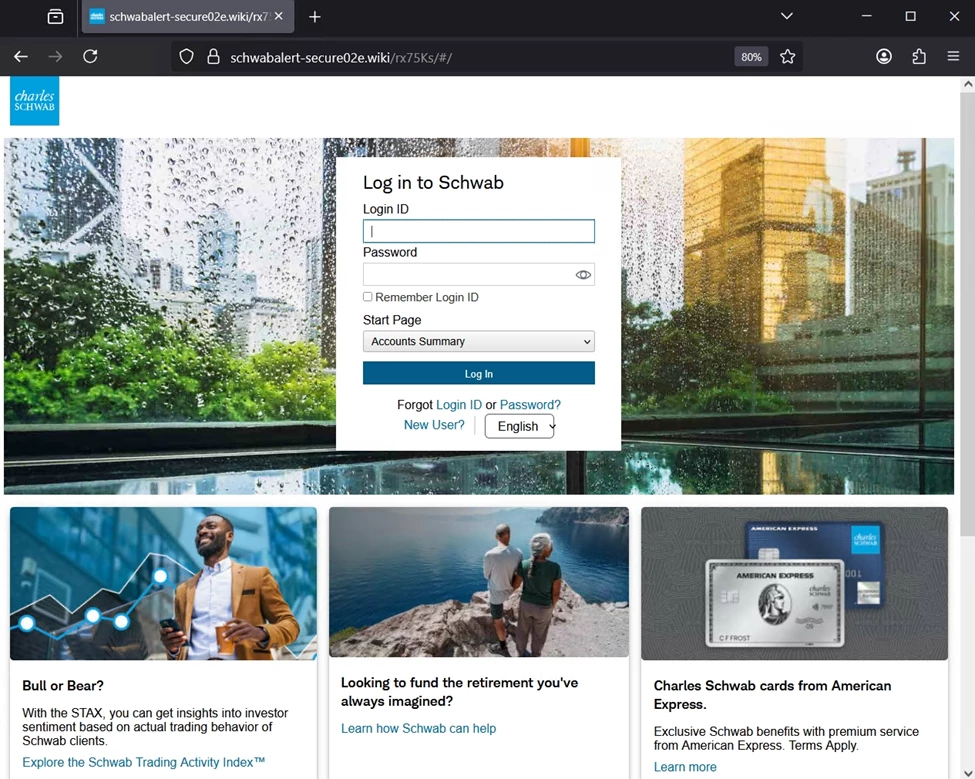Click the browser back arrow
Viewport: 975px width, 779px height.
pyautogui.click(x=21, y=57)
